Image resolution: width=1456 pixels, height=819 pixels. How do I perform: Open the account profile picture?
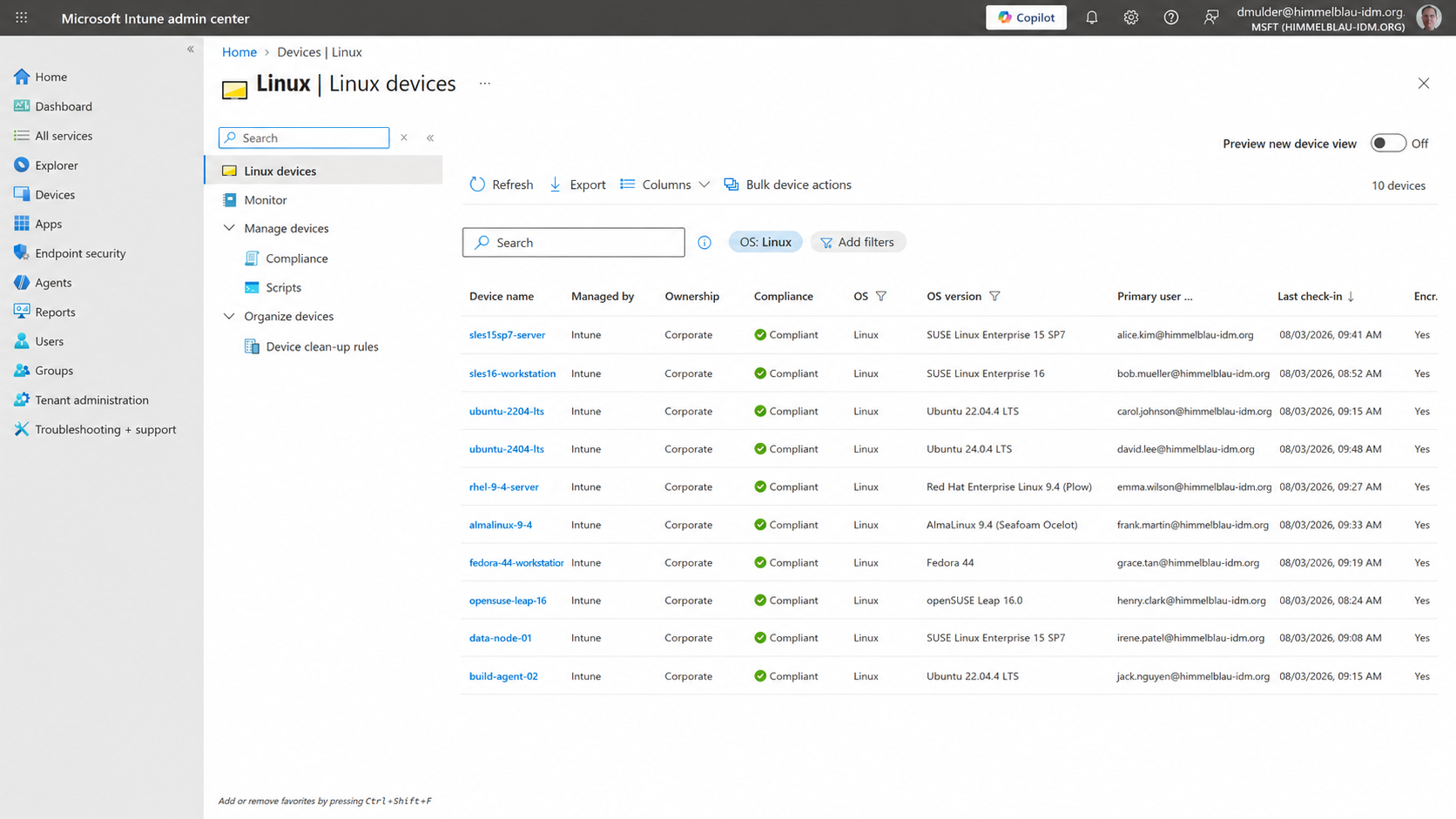[1429, 17]
